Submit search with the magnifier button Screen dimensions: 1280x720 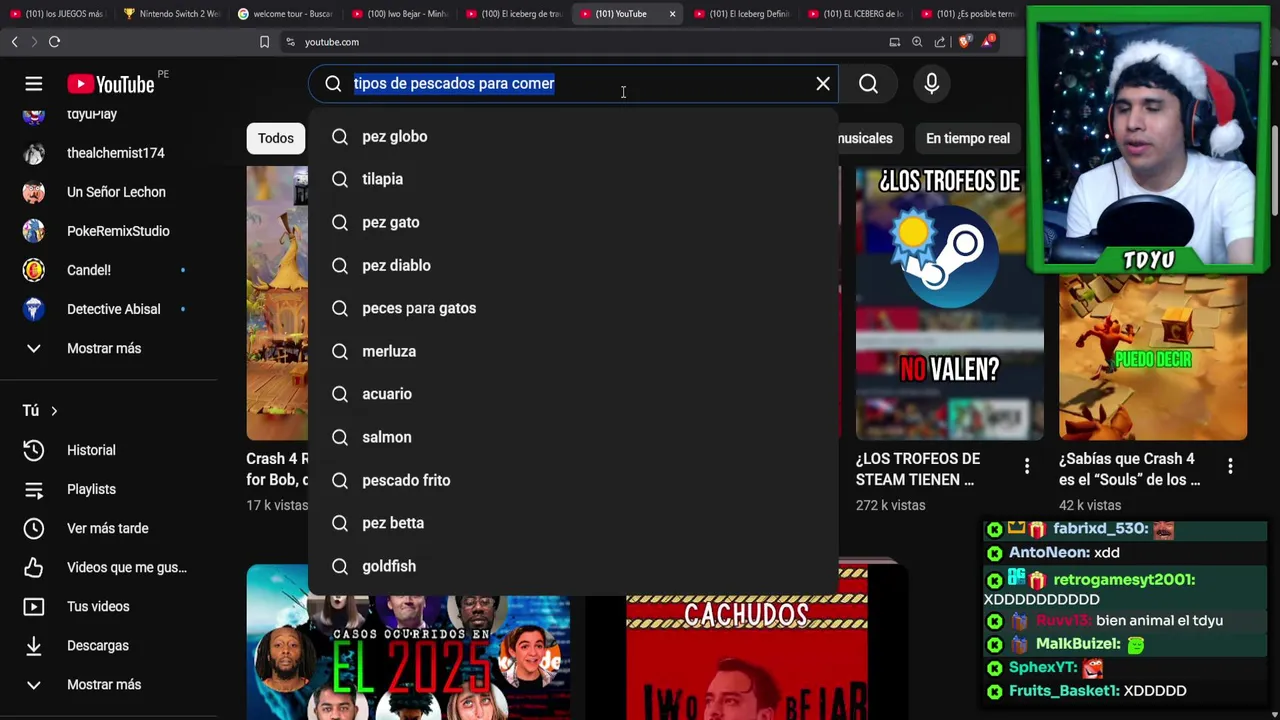[868, 84]
